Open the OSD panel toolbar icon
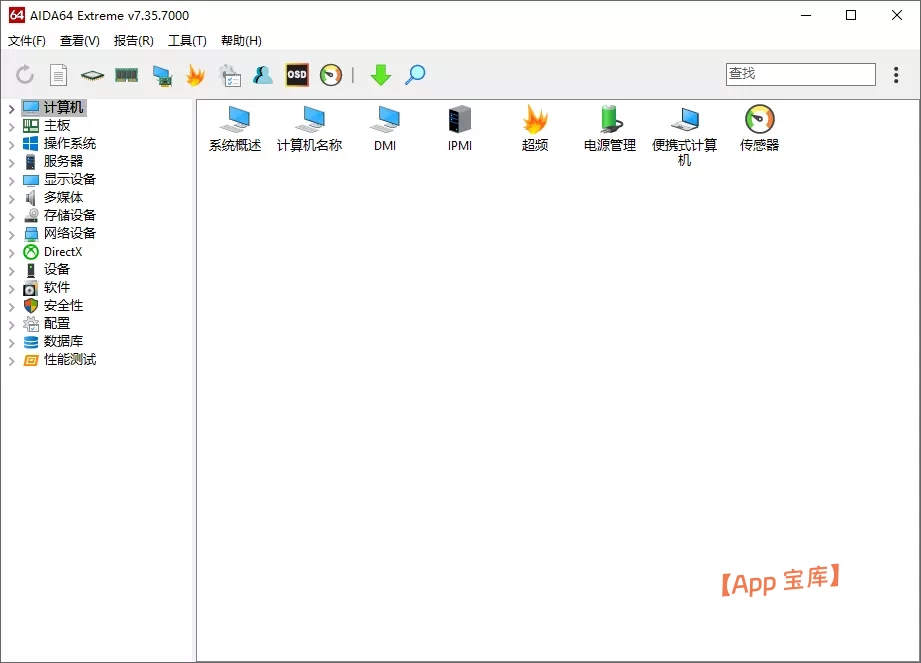Viewport: 921px width, 663px height. pyautogui.click(x=297, y=75)
